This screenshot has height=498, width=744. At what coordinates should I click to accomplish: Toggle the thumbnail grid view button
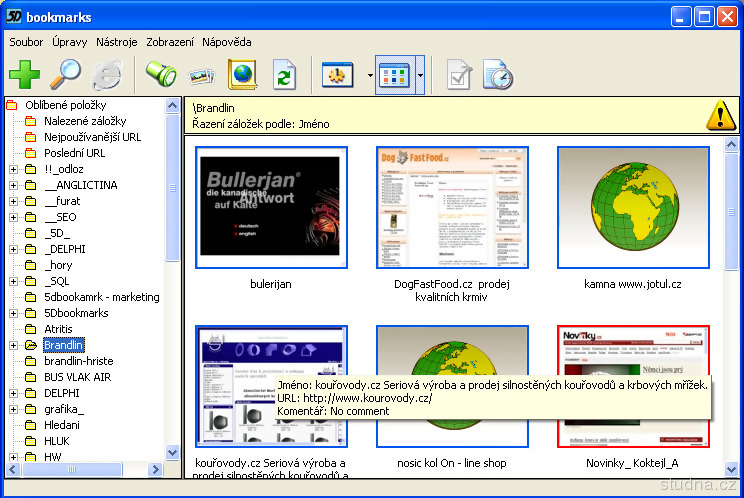click(395, 75)
